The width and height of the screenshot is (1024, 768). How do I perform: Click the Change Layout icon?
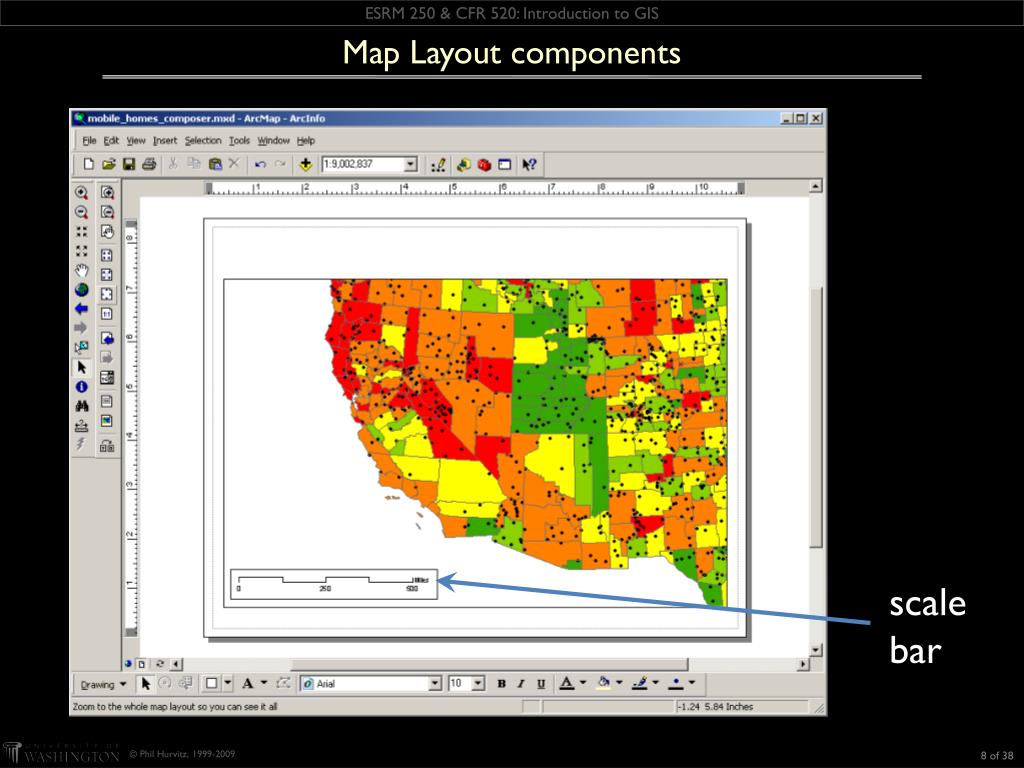[107, 447]
